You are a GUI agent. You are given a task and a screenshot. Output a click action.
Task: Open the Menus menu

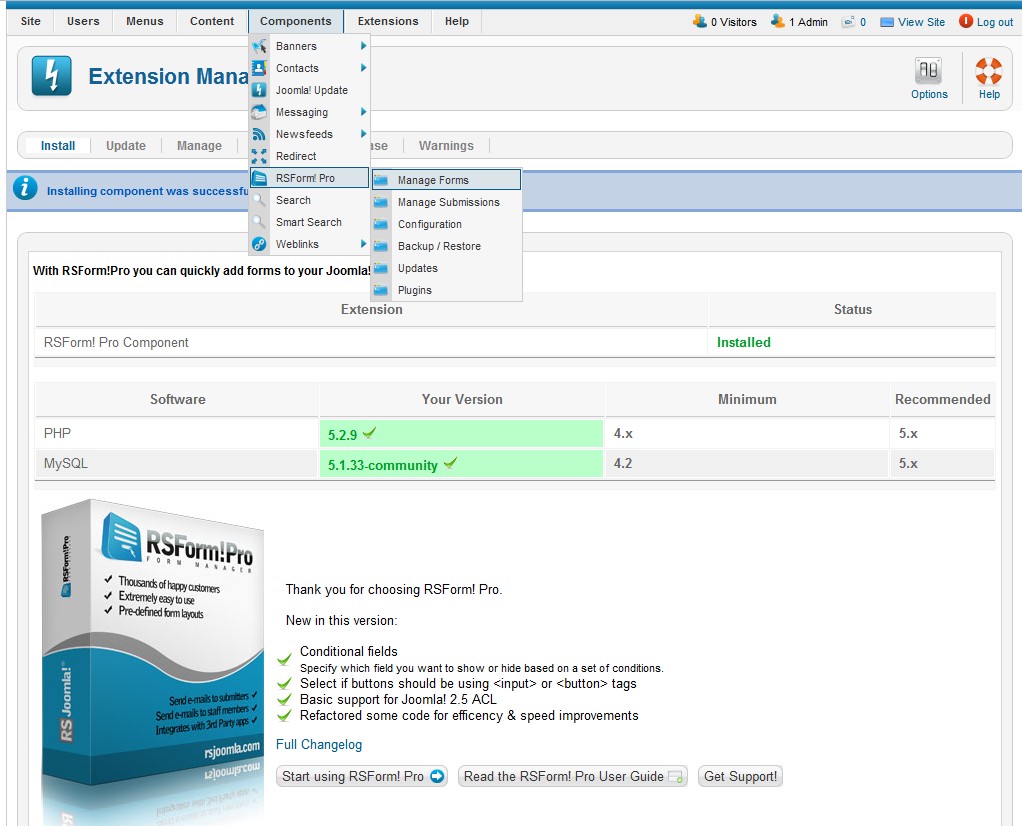145,22
